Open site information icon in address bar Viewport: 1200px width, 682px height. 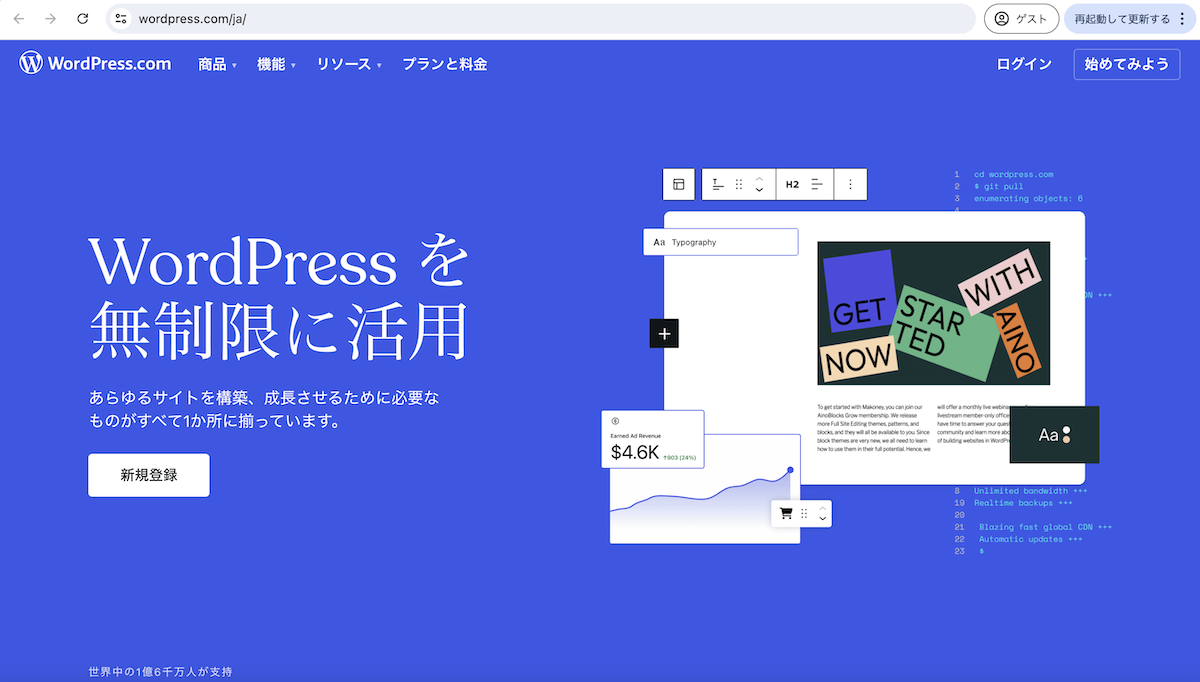pos(121,19)
